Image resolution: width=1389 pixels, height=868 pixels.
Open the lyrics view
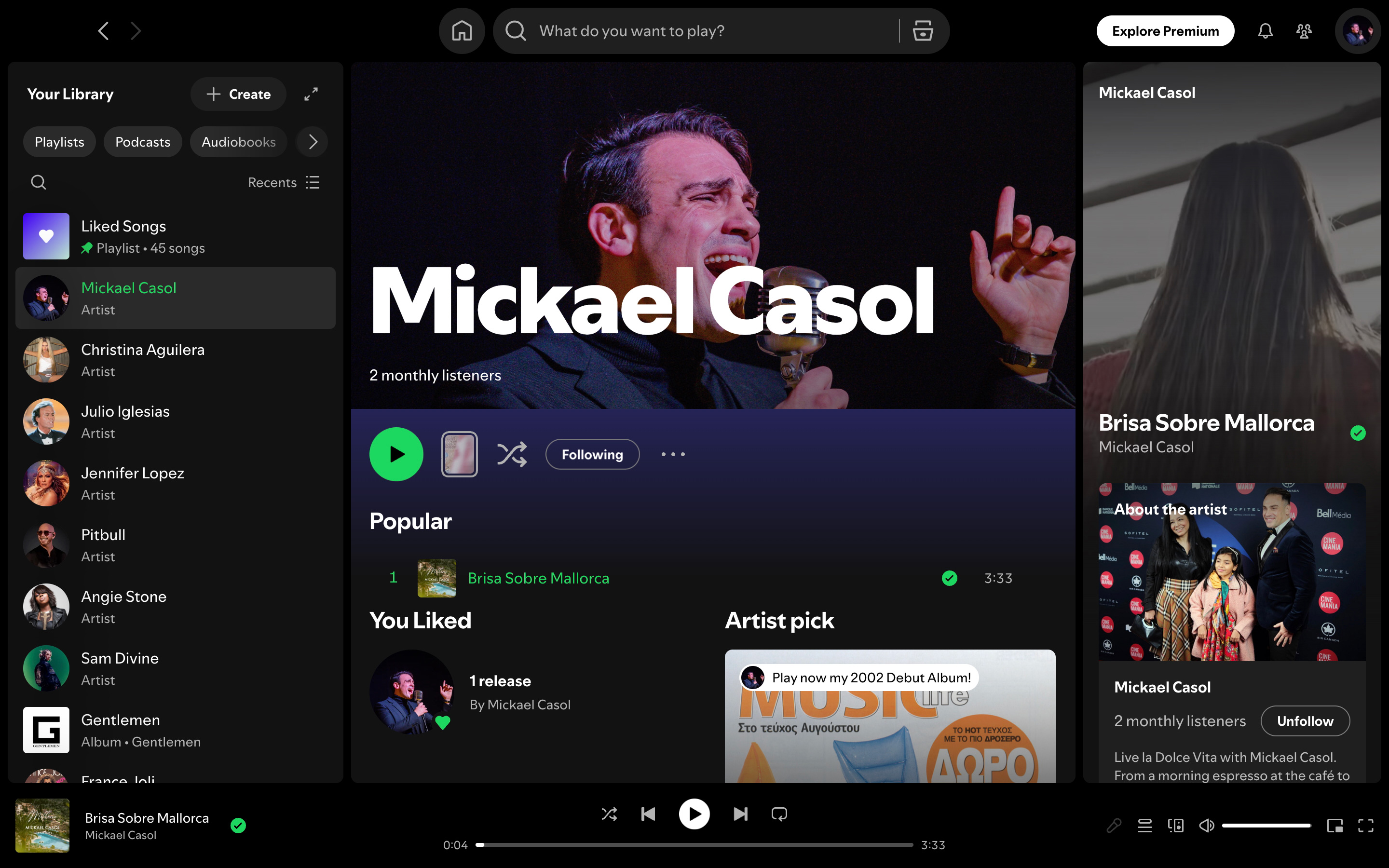click(x=1114, y=826)
